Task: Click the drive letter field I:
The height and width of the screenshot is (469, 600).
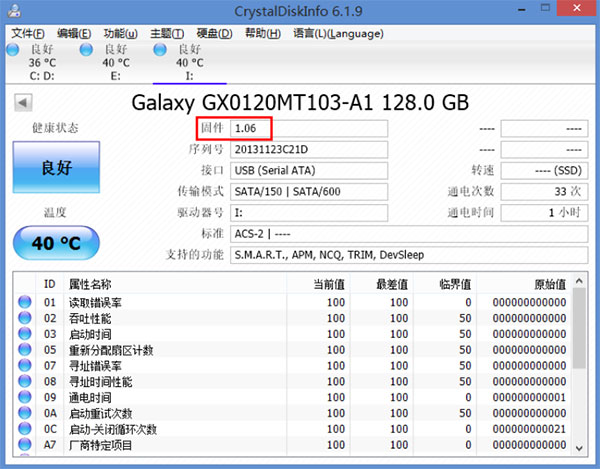Action: tap(309, 213)
